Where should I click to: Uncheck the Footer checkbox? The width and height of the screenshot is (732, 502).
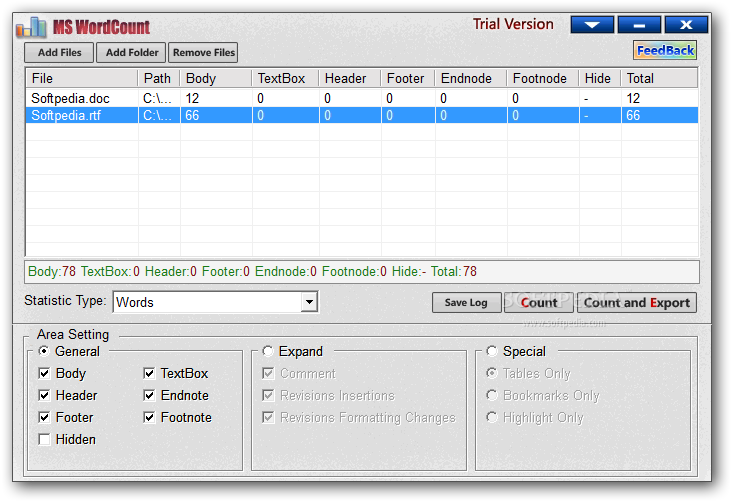(44, 417)
